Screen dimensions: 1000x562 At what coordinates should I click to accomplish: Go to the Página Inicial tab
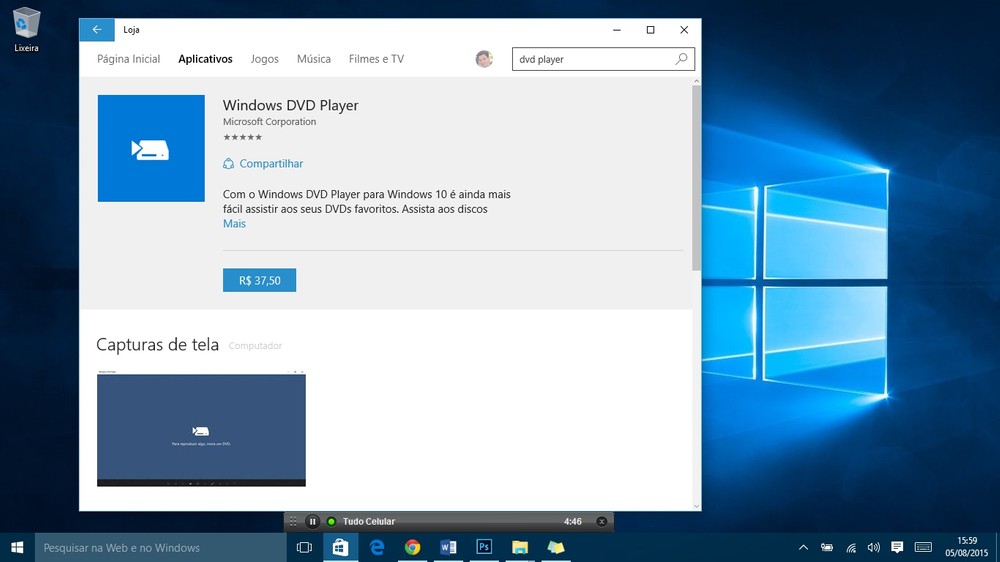pos(128,59)
